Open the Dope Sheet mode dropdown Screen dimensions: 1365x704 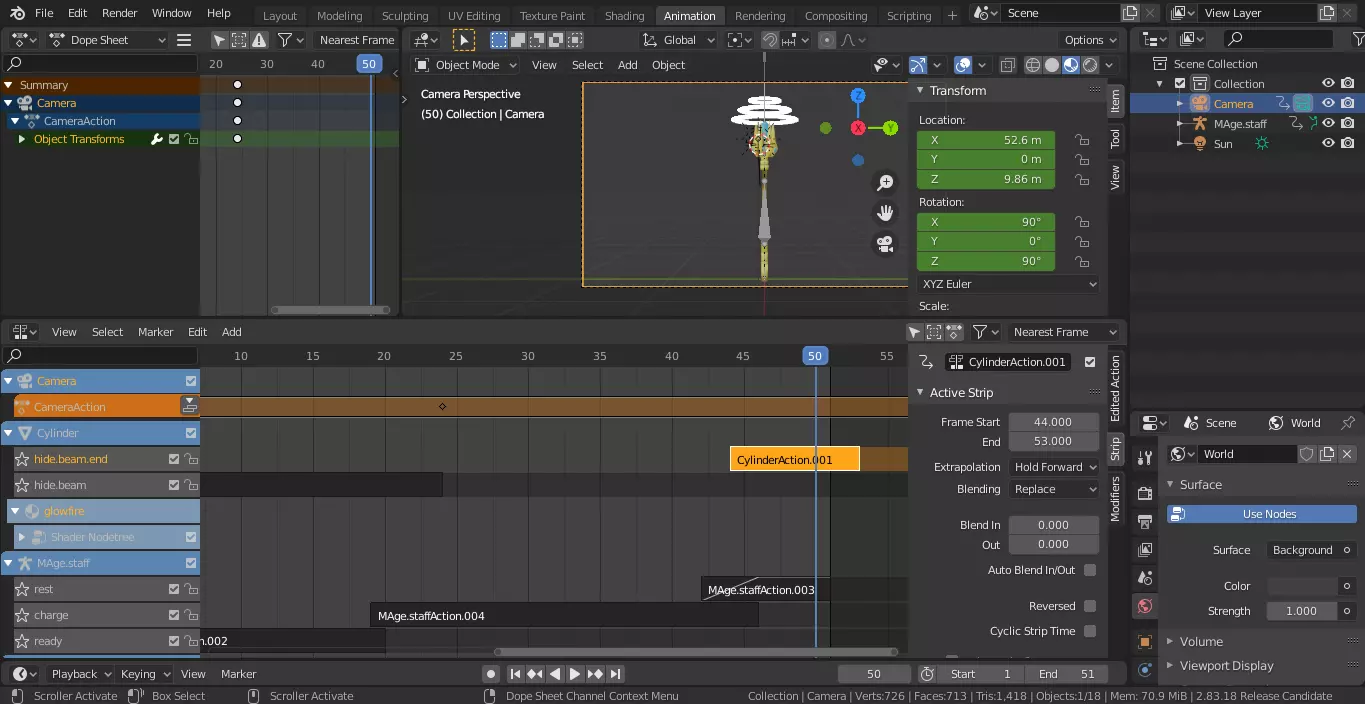pyautogui.click(x=108, y=40)
